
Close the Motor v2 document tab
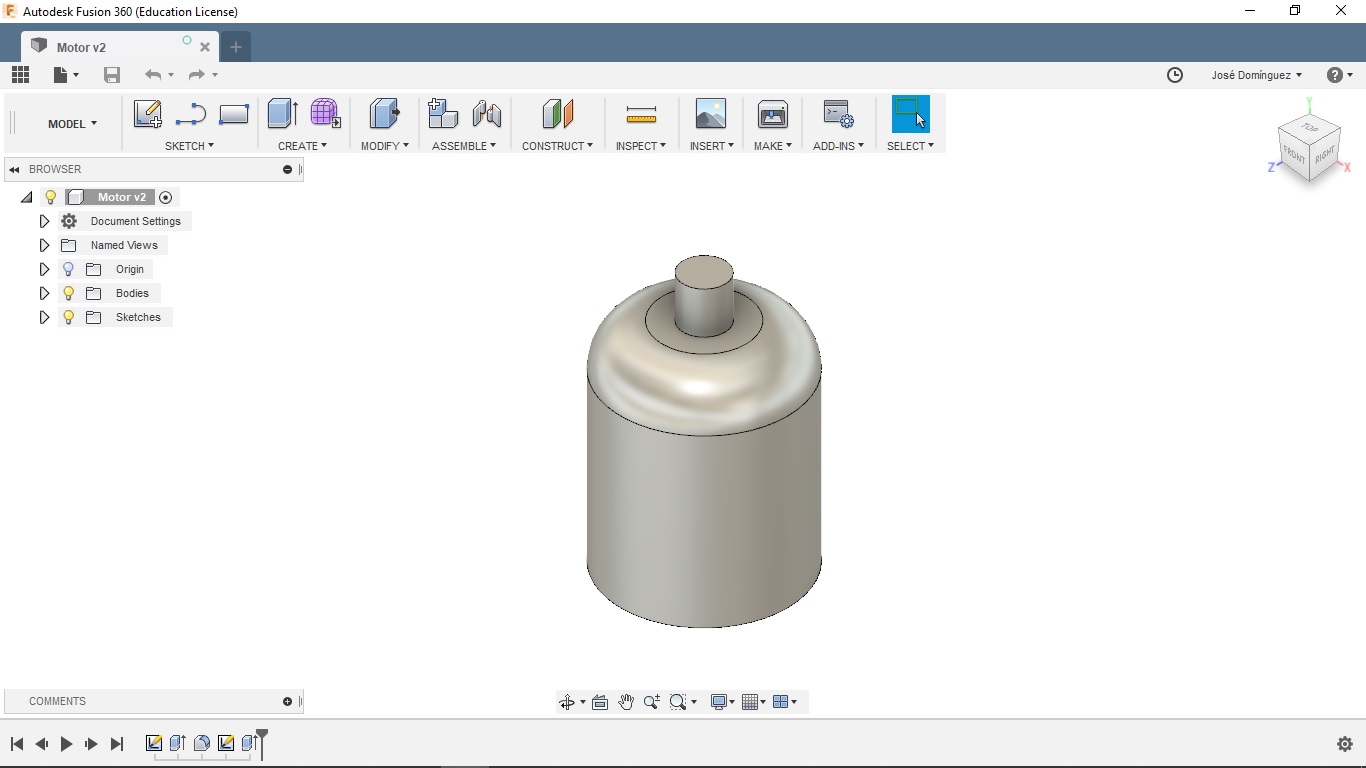pos(205,47)
